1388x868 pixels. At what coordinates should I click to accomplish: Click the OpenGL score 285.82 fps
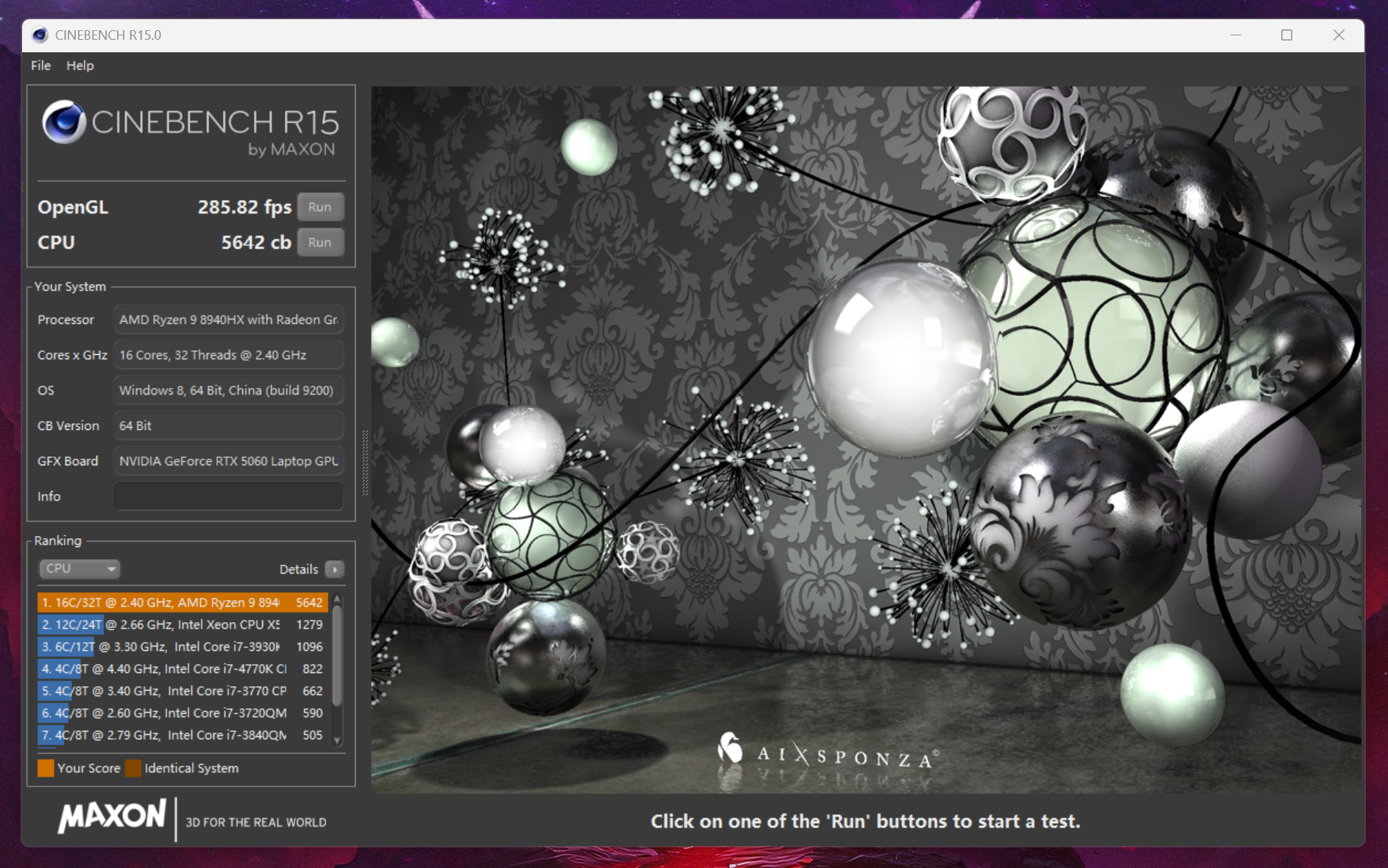pyautogui.click(x=244, y=207)
